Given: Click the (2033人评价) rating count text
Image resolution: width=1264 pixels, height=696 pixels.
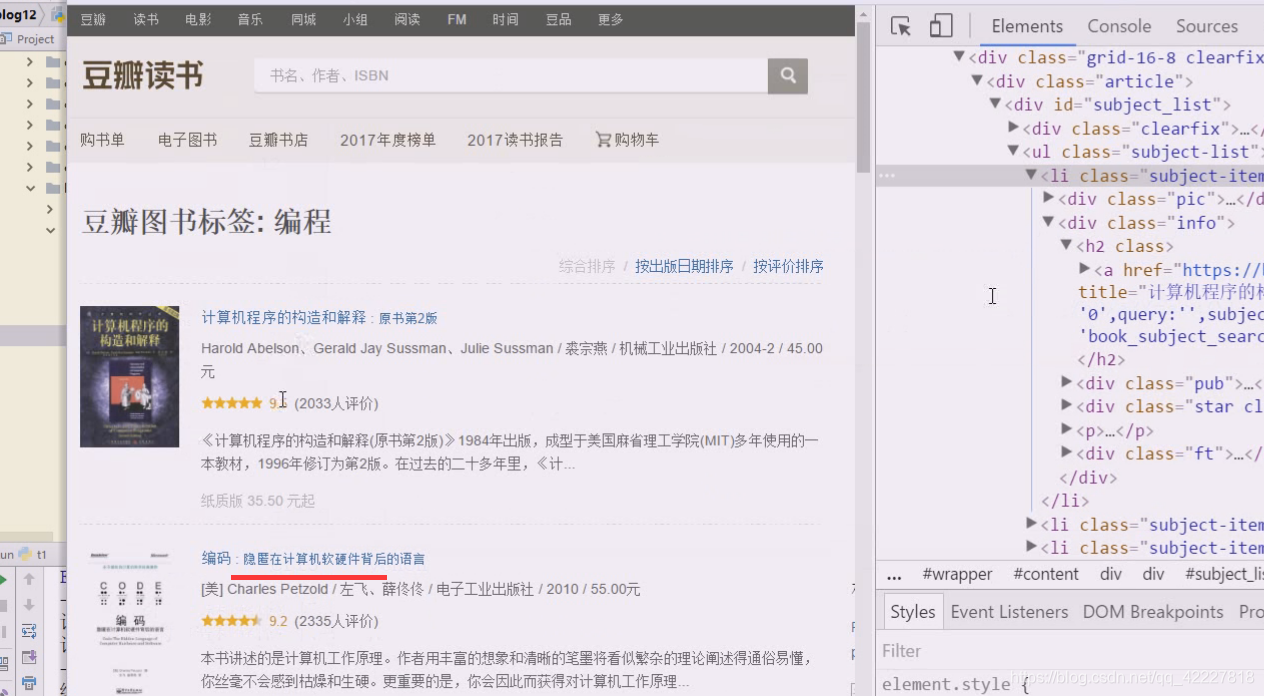Looking at the screenshot, I should click(x=336, y=403).
